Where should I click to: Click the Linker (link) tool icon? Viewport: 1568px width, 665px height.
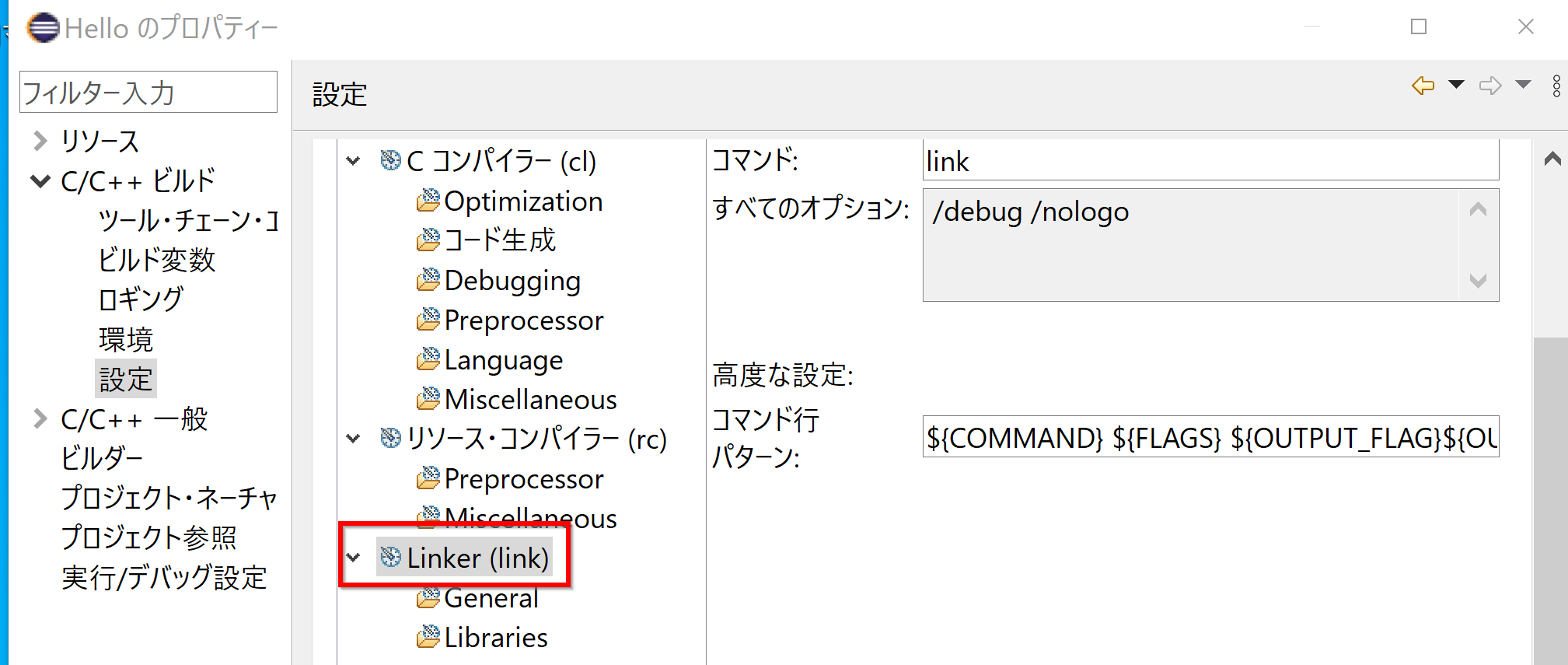pyautogui.click(x=390, y=558)
